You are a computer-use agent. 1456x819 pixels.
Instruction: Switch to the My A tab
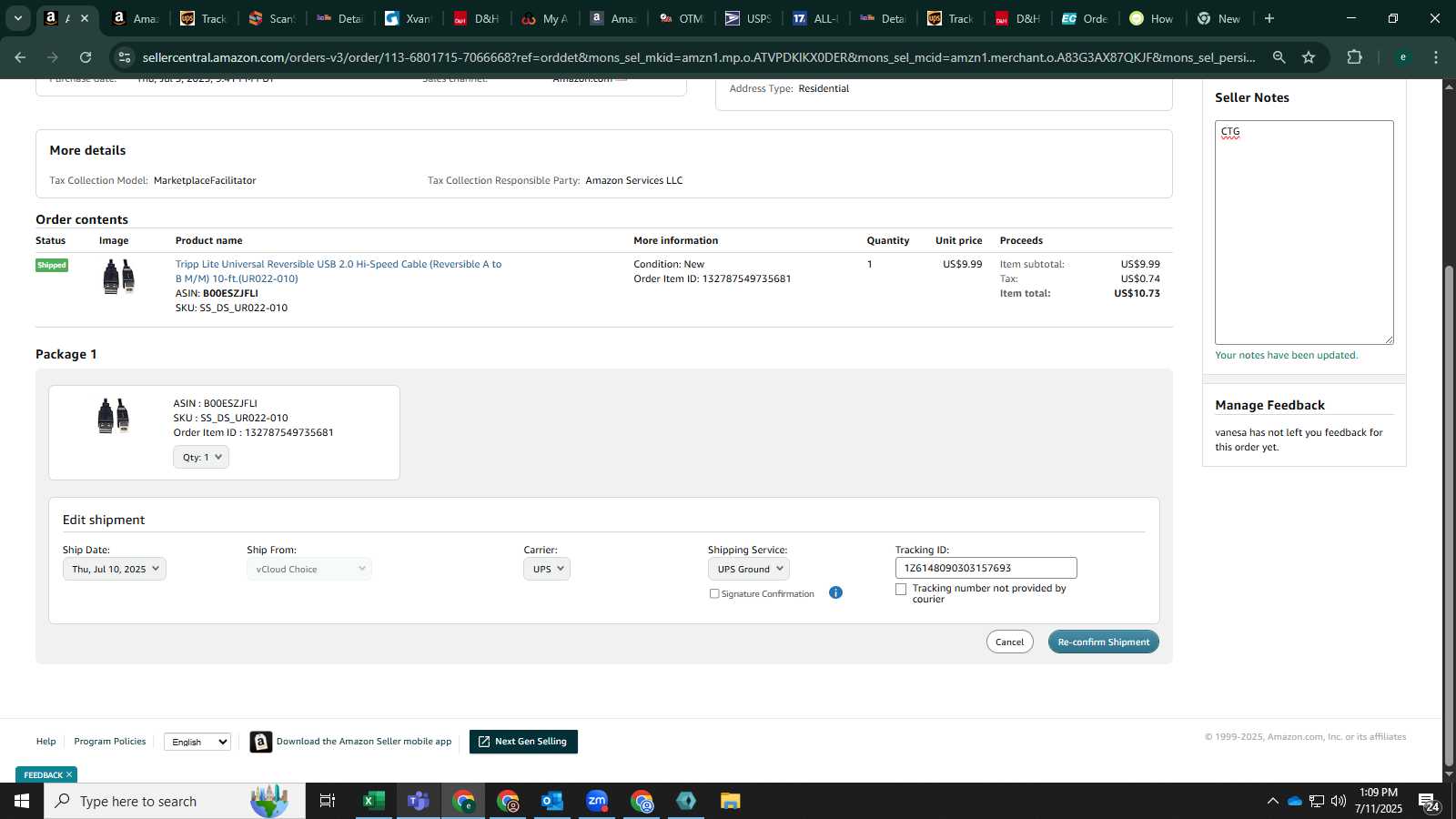[544, 18]
